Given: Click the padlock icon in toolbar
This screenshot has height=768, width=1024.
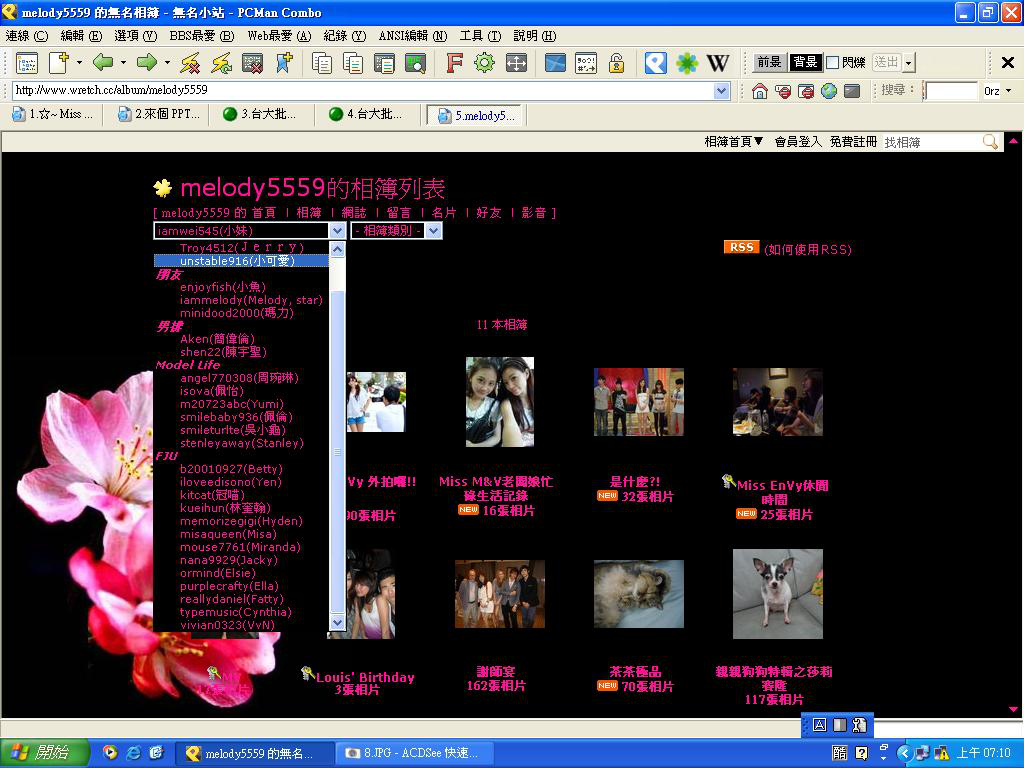Looking at the screenshot, I should coord(617,63).
